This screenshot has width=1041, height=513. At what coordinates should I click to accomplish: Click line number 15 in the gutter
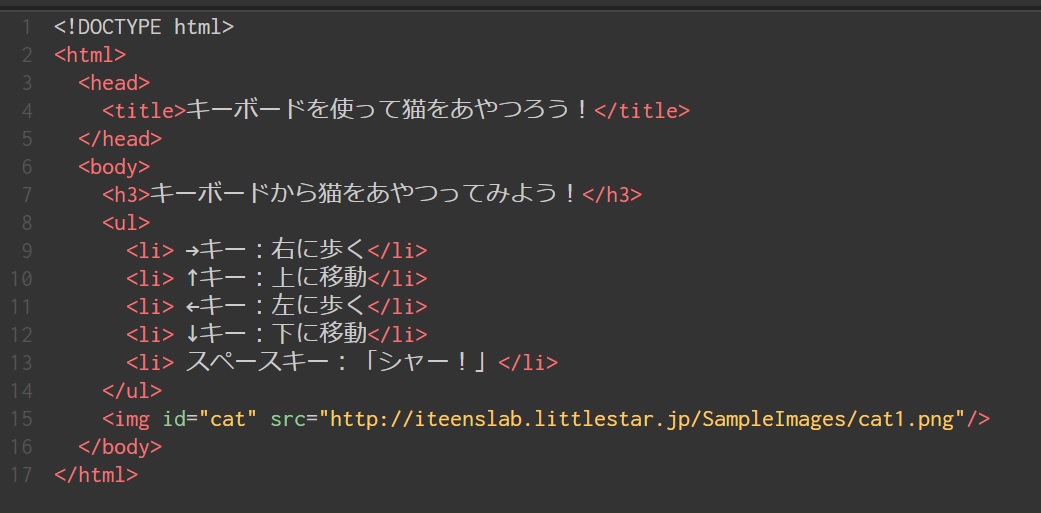click(x=22, y=418)
